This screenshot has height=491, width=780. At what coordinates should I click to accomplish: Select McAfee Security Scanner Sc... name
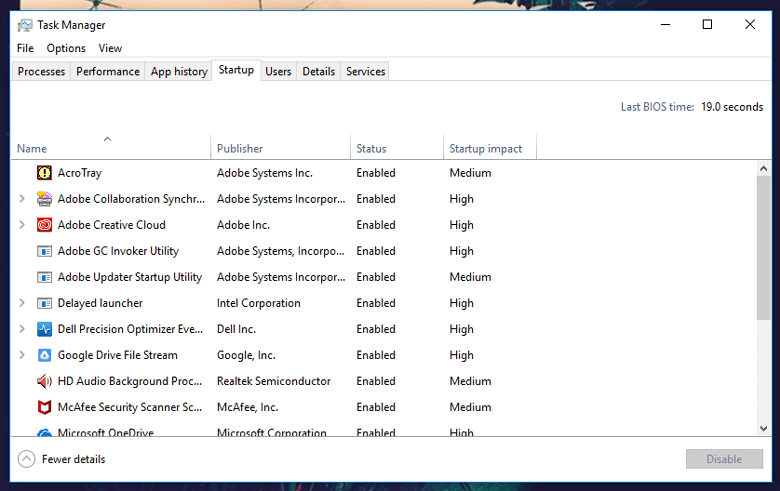pos(130,407)
